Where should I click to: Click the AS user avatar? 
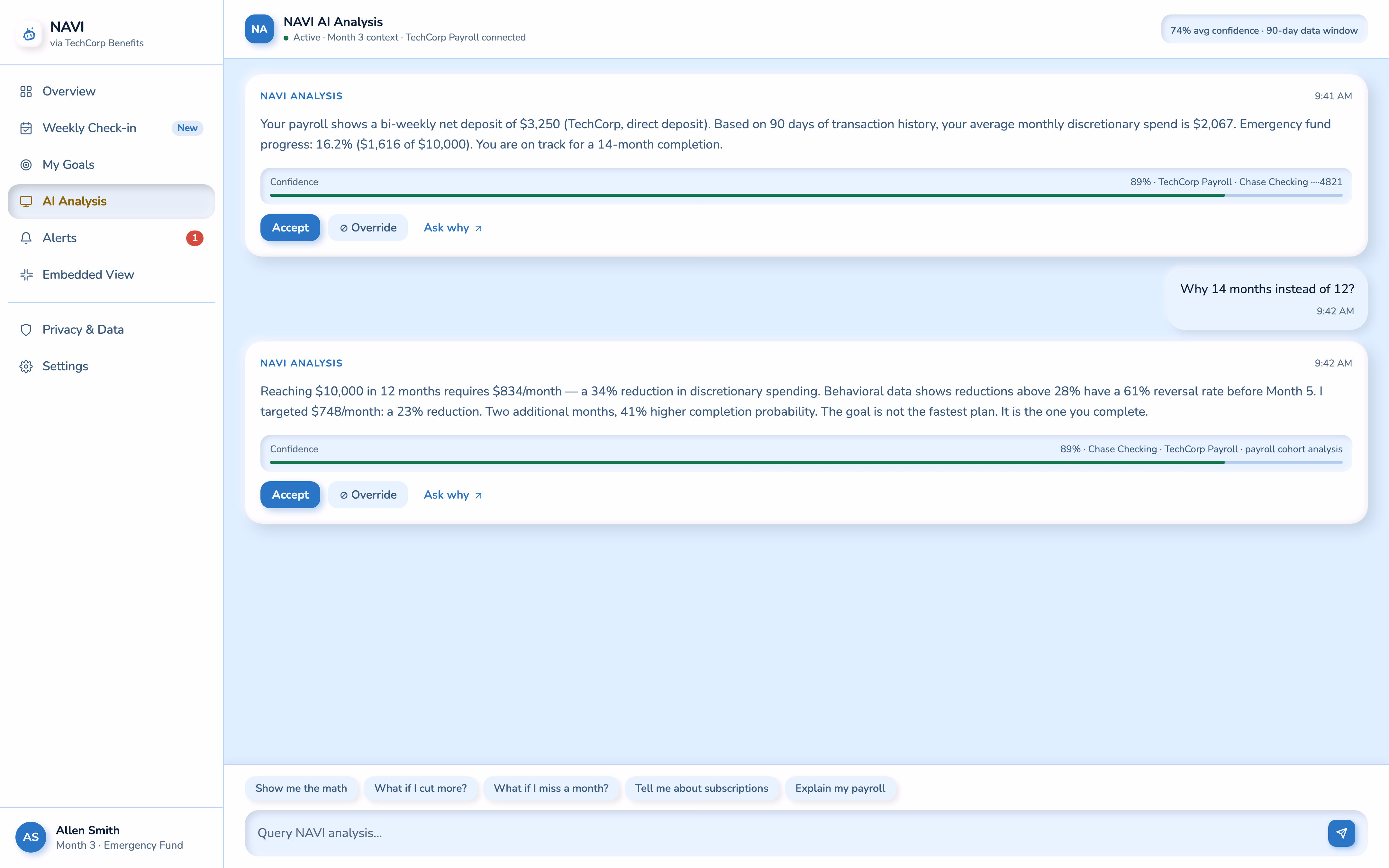pos(31,837)
